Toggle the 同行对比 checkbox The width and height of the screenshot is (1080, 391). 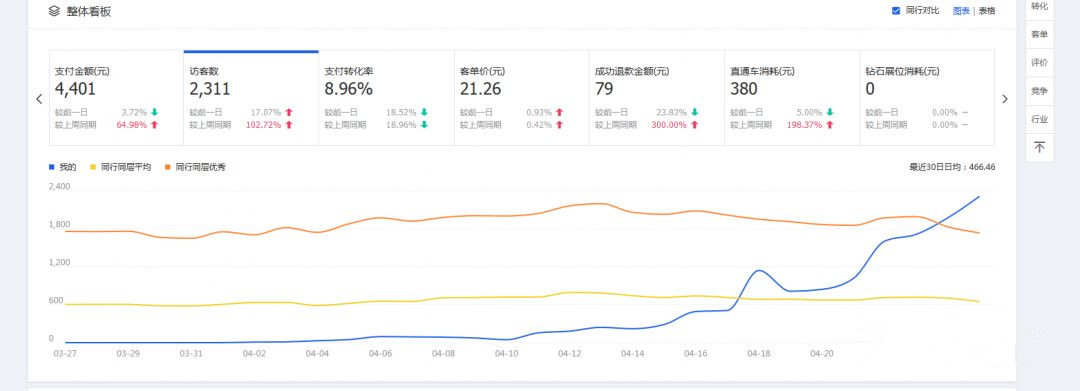coord(895,10)
